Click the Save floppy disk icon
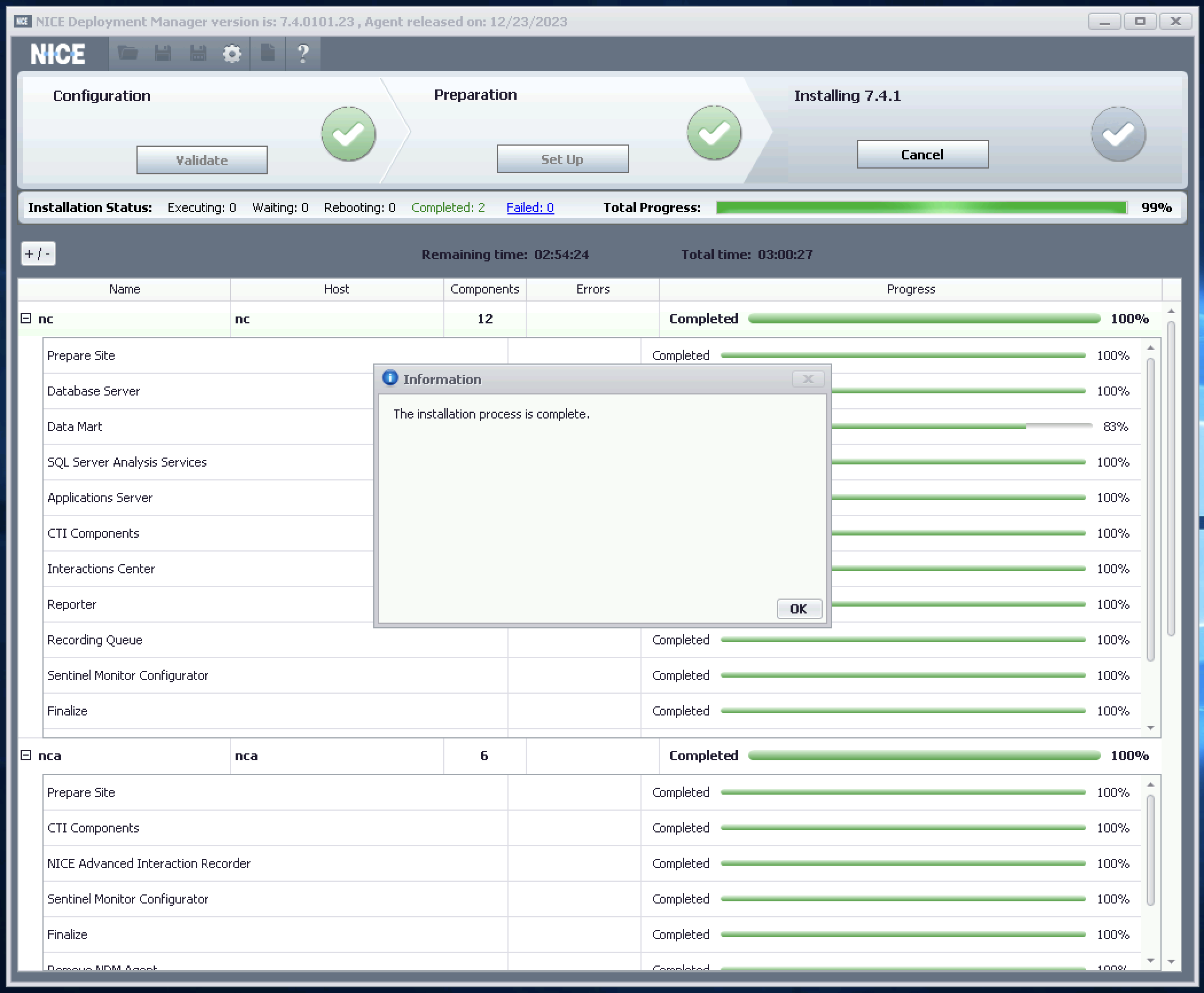1204x993 pixels. (163, 54)
